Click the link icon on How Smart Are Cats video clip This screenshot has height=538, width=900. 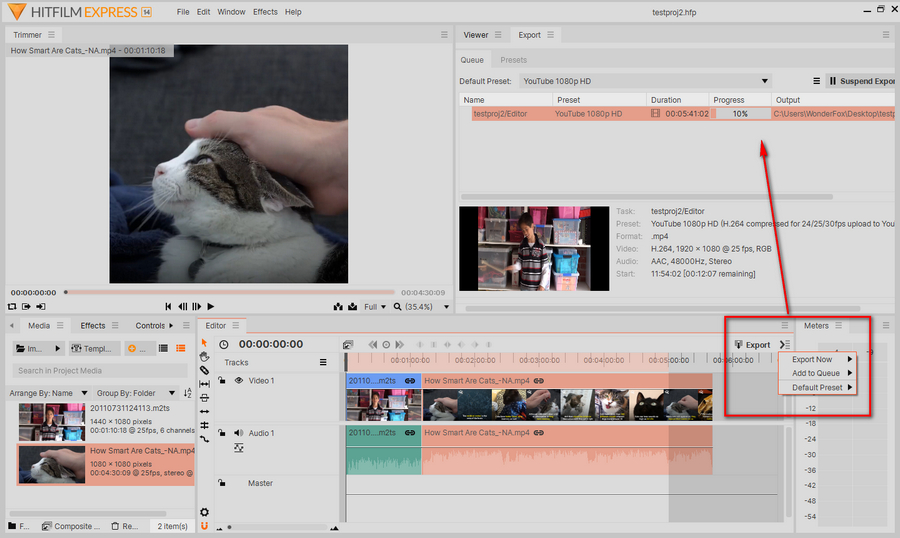click(x=538, y=381)
